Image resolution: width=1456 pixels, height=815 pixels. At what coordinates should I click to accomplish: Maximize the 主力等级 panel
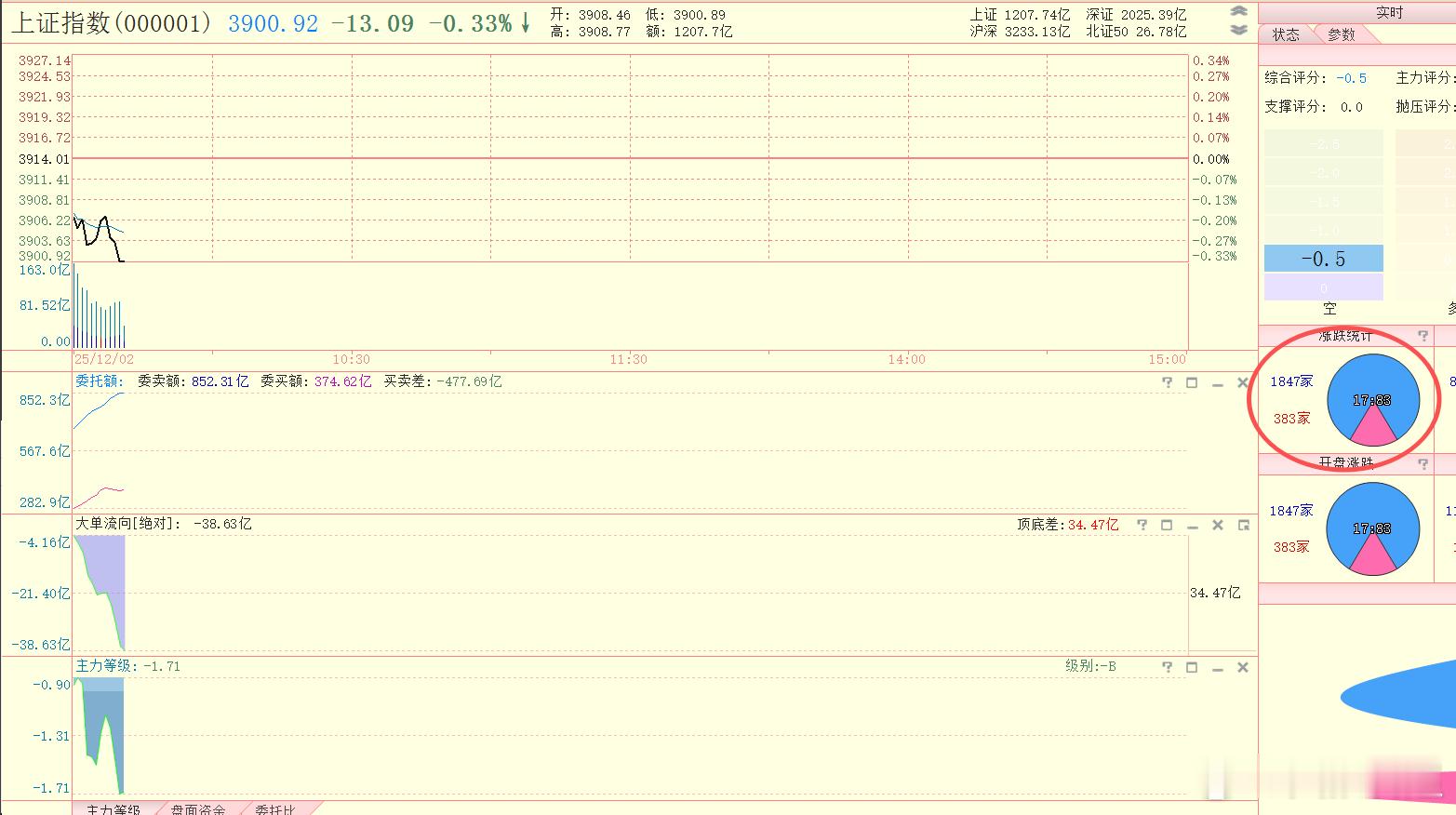tap(1192, 667)
